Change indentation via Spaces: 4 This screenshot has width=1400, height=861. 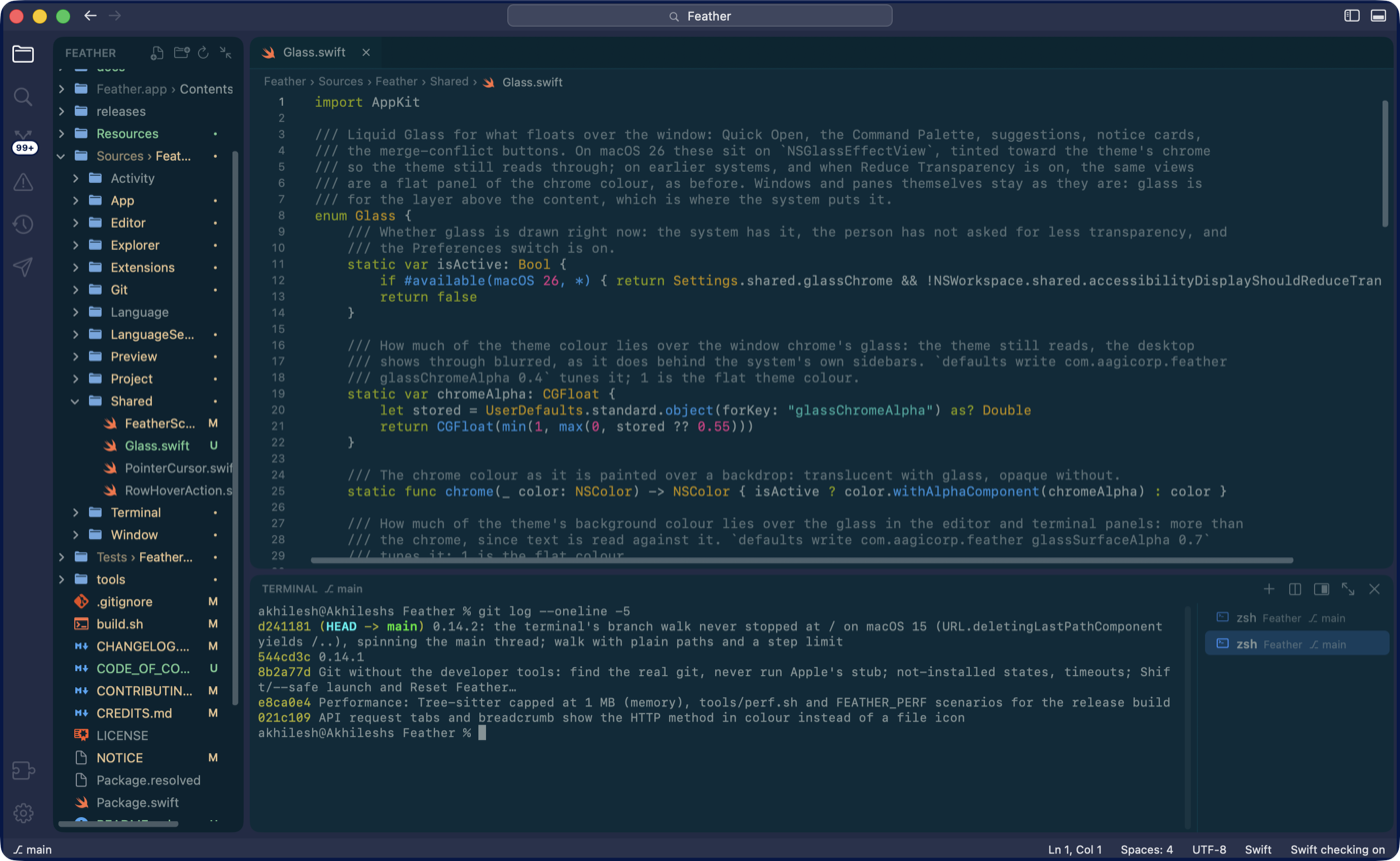pyautogui.click(x=1147, y=850)
